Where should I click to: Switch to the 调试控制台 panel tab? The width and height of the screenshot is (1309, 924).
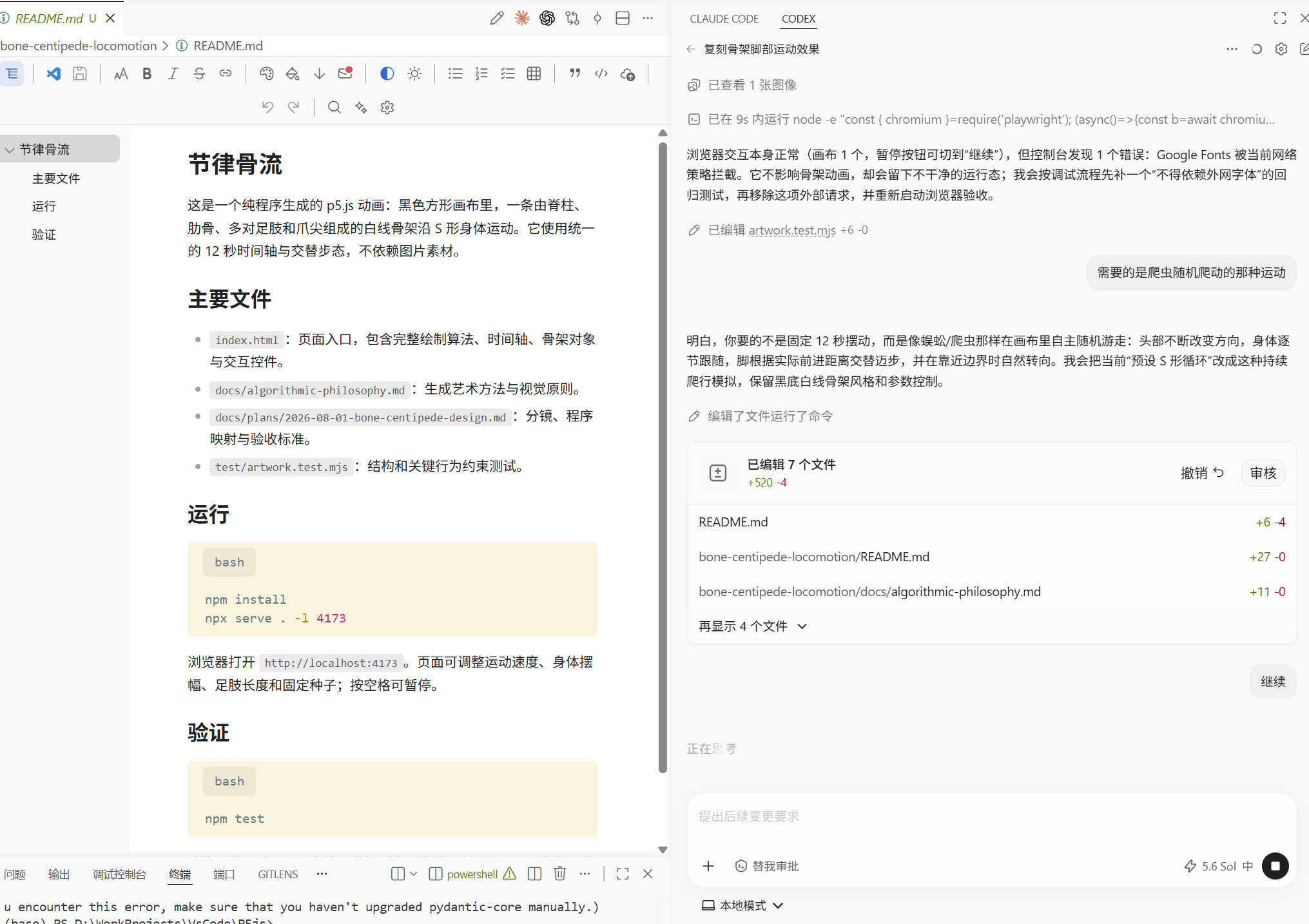coord(119,874)
